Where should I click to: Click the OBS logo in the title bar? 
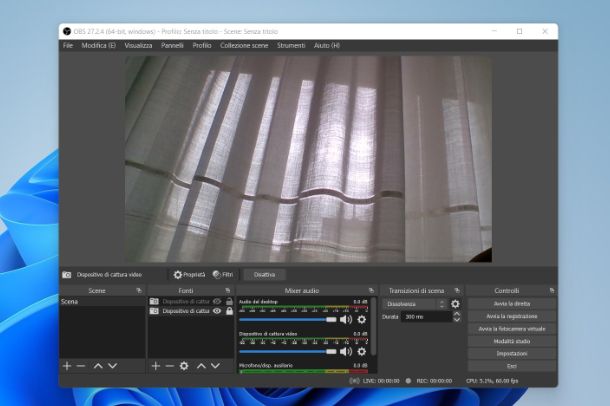pyautogui.click(x=67, y=32)
